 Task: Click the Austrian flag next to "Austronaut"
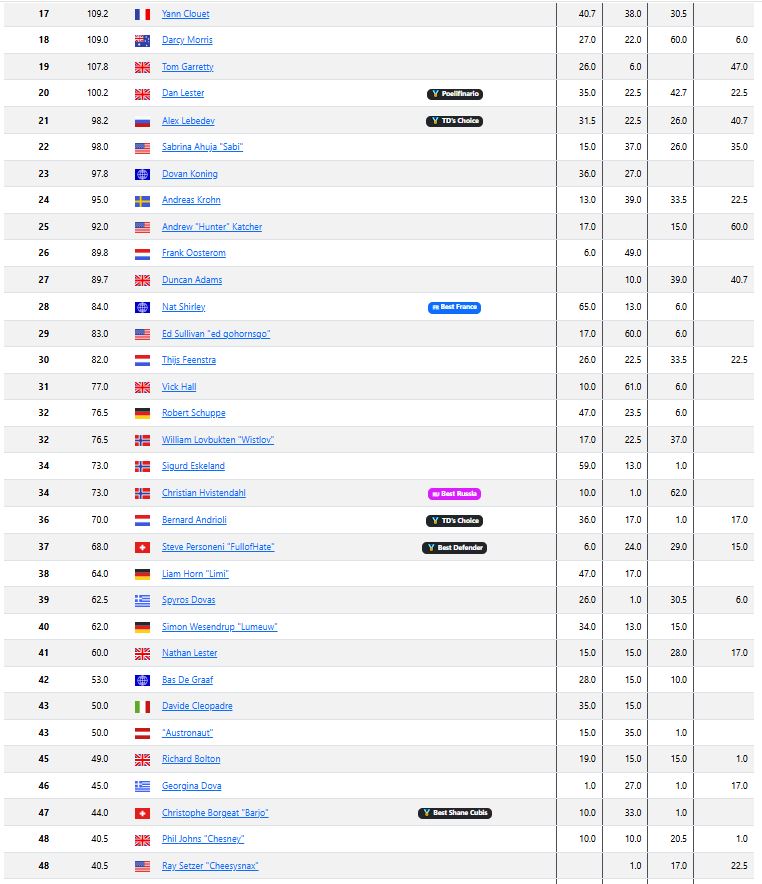click(142, 733)
